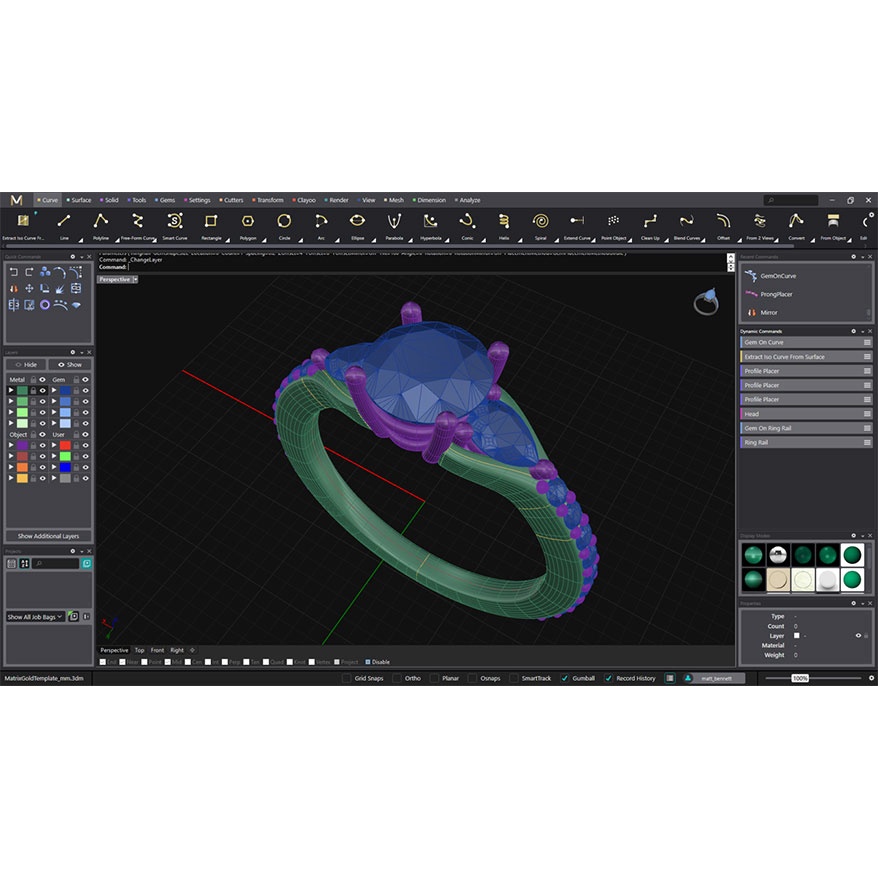Click the Ring Rail dynamic command entry
Screen dimensions: 878x878
(x=757, y=442)
